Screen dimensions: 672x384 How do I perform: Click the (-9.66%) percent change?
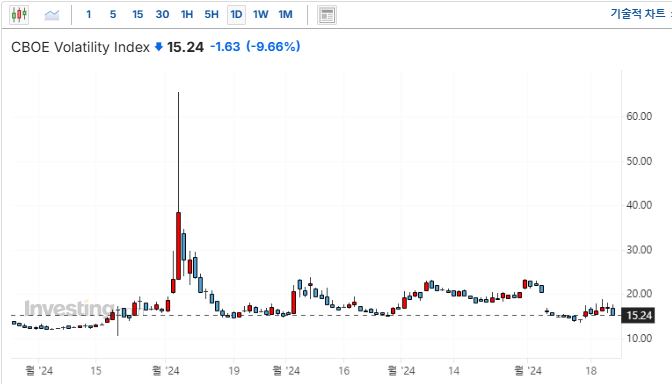click(273, 47)
